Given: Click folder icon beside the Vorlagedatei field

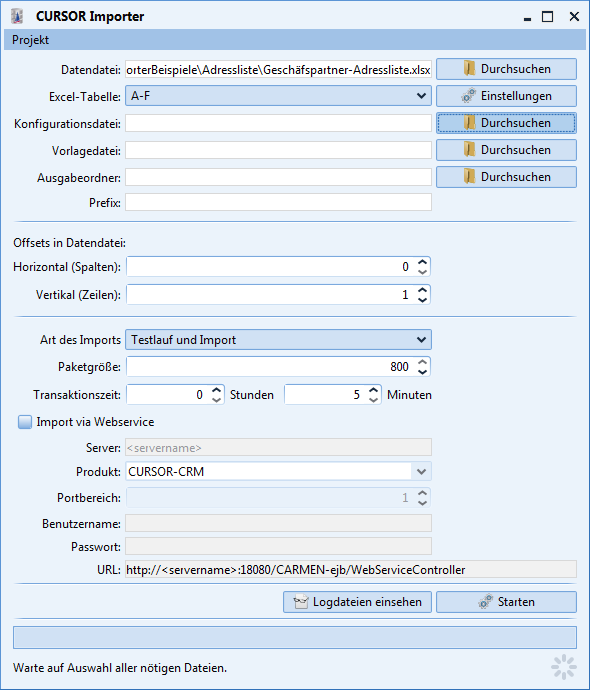Looking at the screenshot, I should 469,150.
